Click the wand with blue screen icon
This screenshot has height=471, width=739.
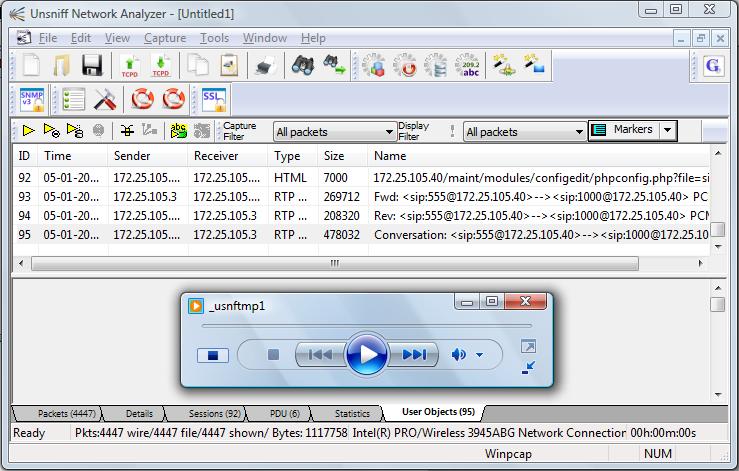534,65
